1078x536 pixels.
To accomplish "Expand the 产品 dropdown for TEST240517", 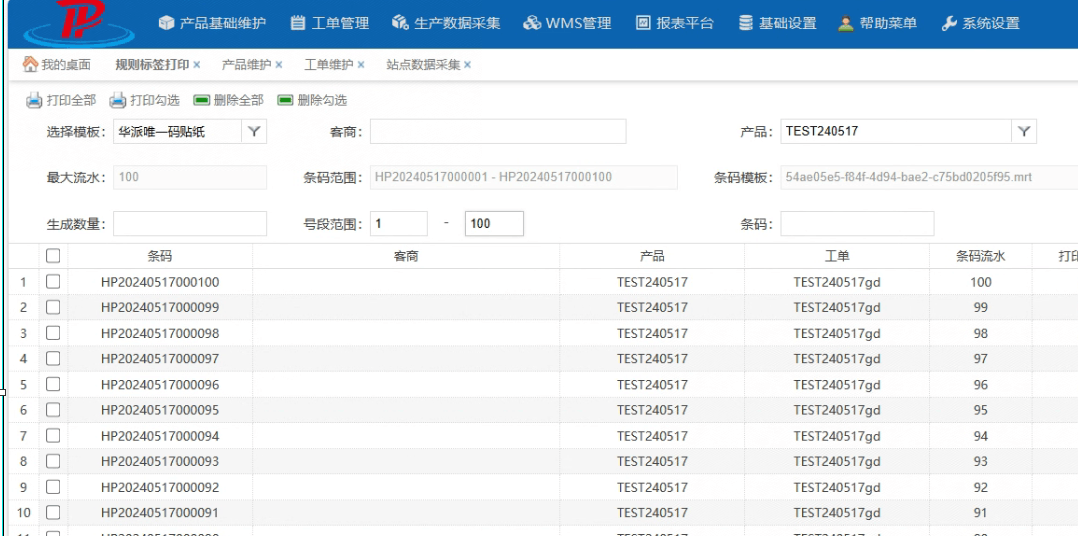I will tap(1024, 131).
